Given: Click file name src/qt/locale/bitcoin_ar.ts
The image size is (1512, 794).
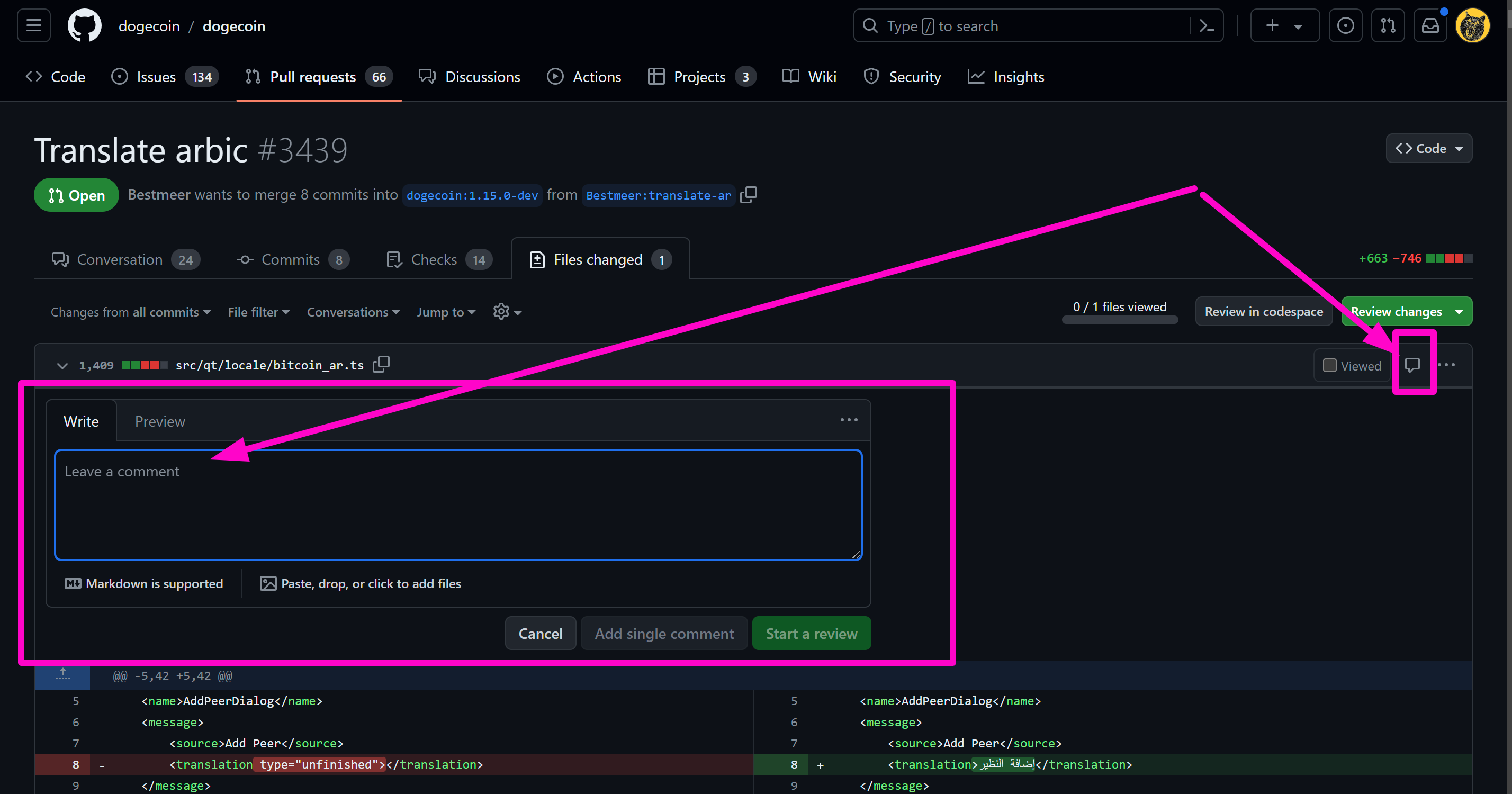Looking at the screenshot, I should pos(269,365).
